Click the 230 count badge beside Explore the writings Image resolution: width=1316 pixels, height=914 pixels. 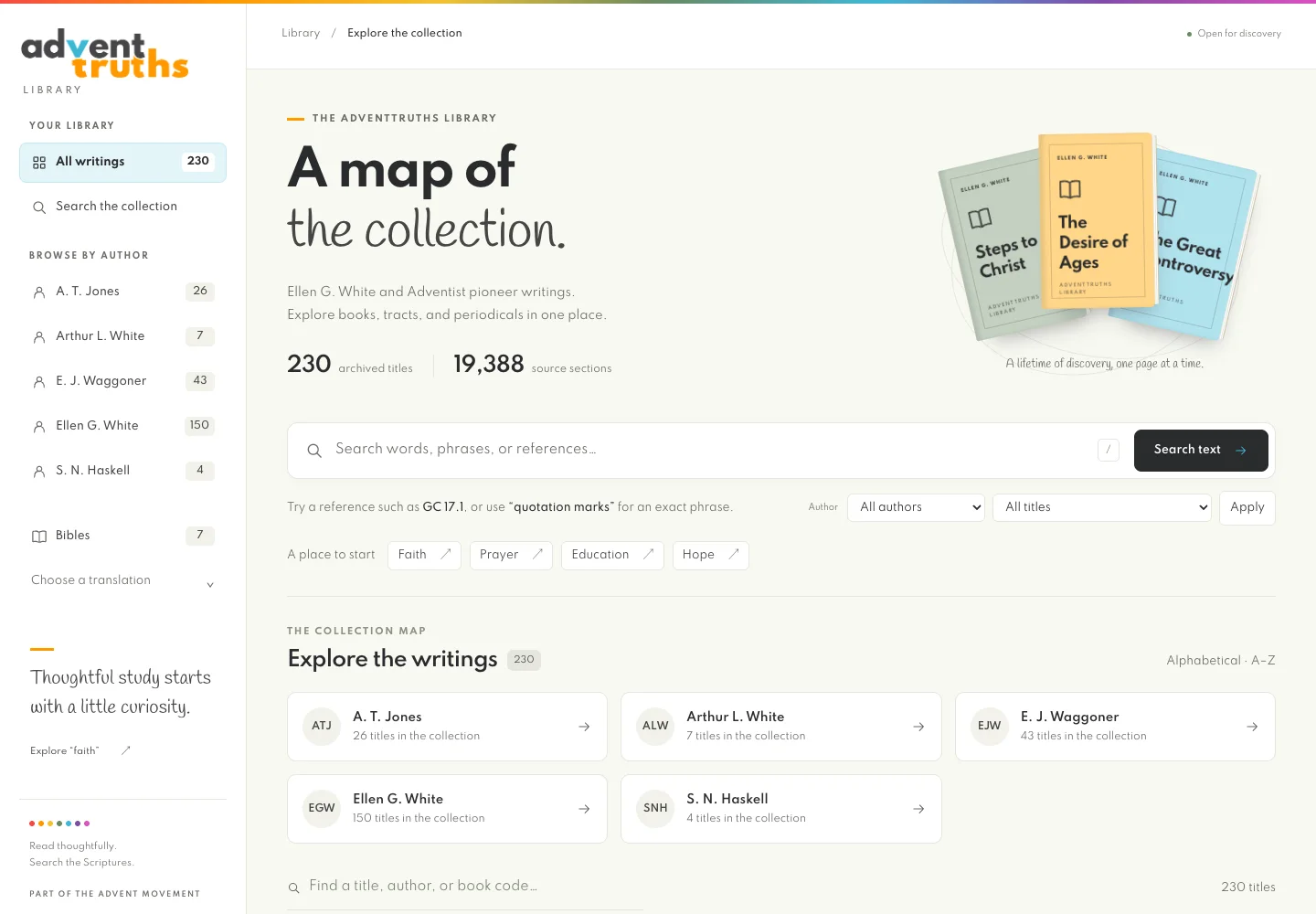(x=524, y=660)
